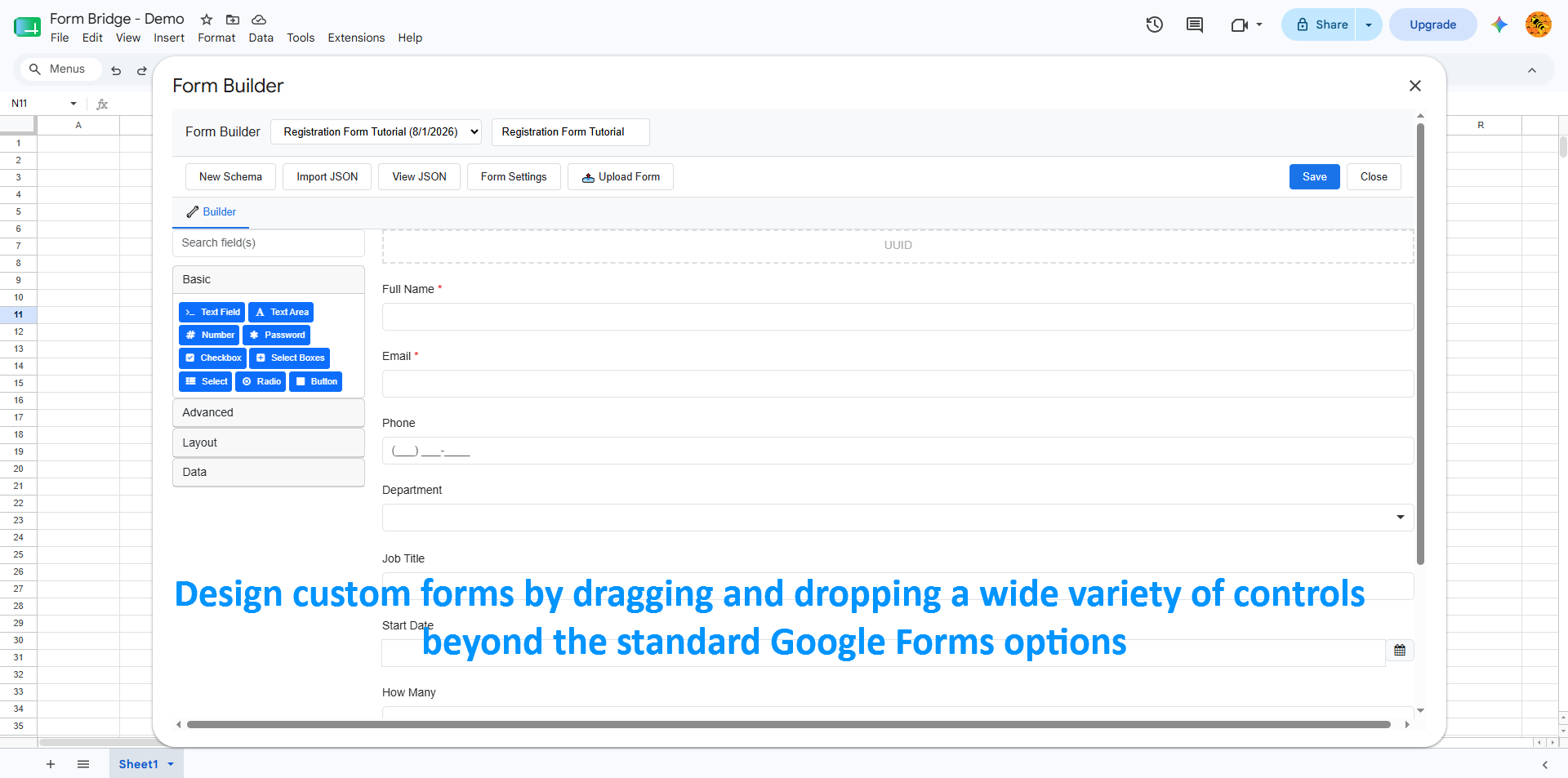1568x778 pixels.
Task: Open Sheet1 tab menu arrow
Action: [171, 764]
